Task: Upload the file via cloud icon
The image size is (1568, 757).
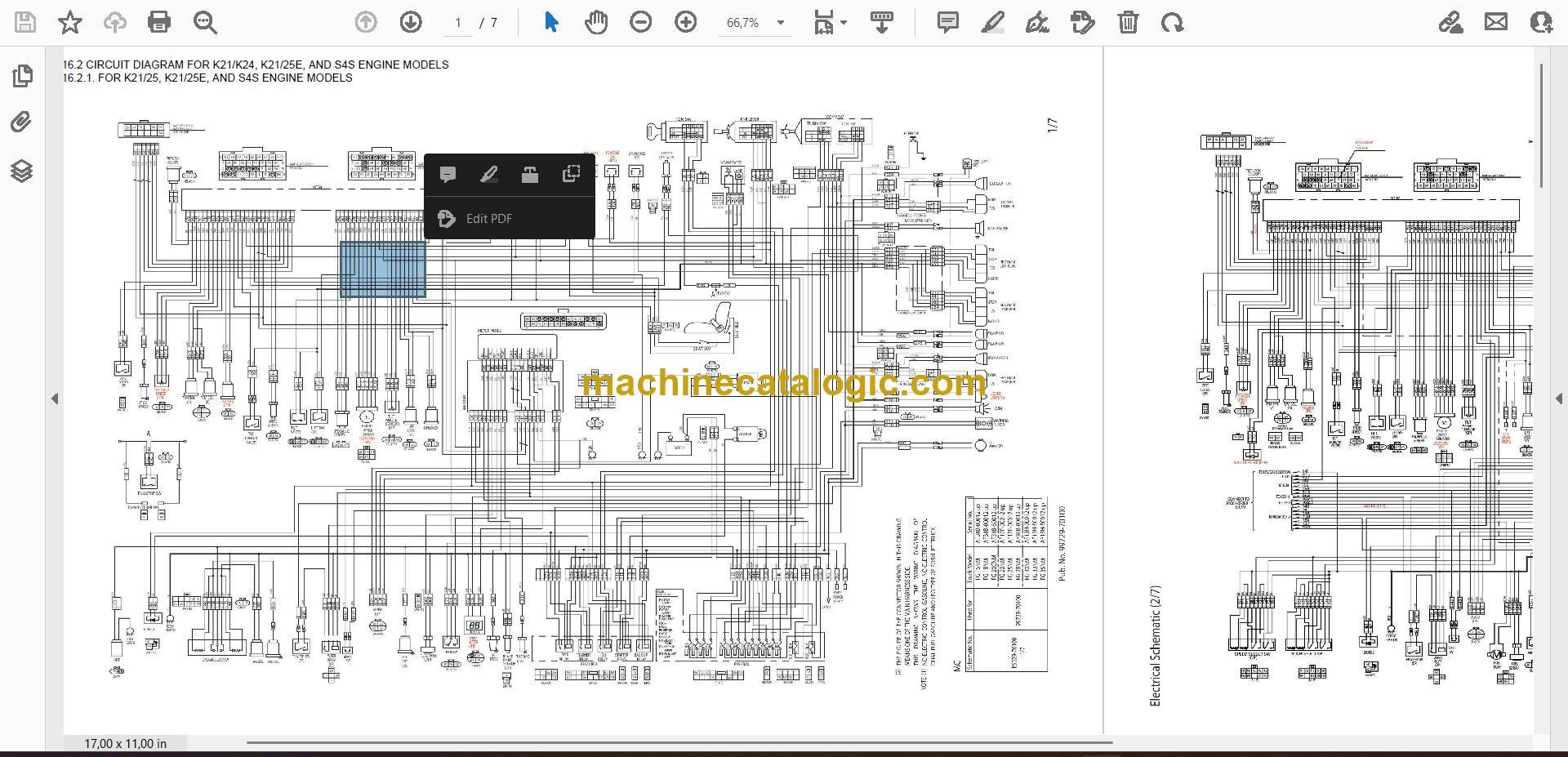Action: [115, 22]
